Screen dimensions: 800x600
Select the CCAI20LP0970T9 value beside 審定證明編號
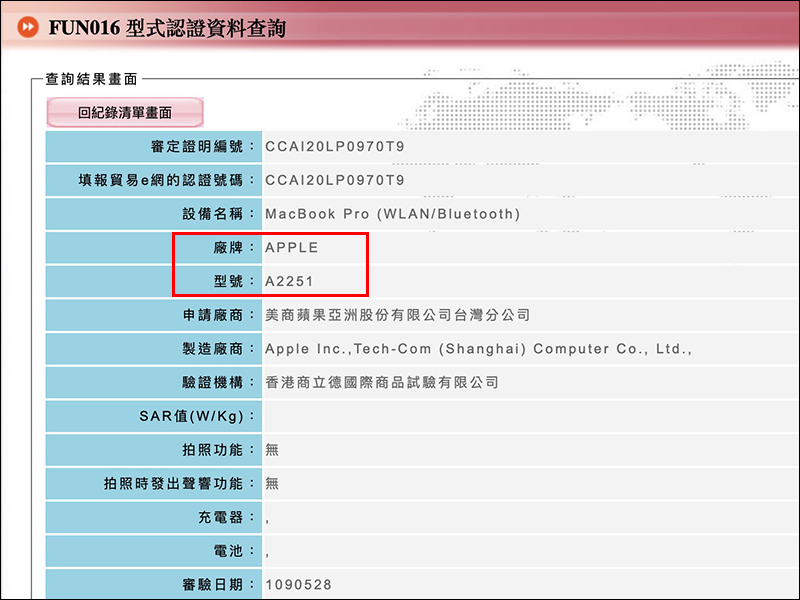coord(335,147)
